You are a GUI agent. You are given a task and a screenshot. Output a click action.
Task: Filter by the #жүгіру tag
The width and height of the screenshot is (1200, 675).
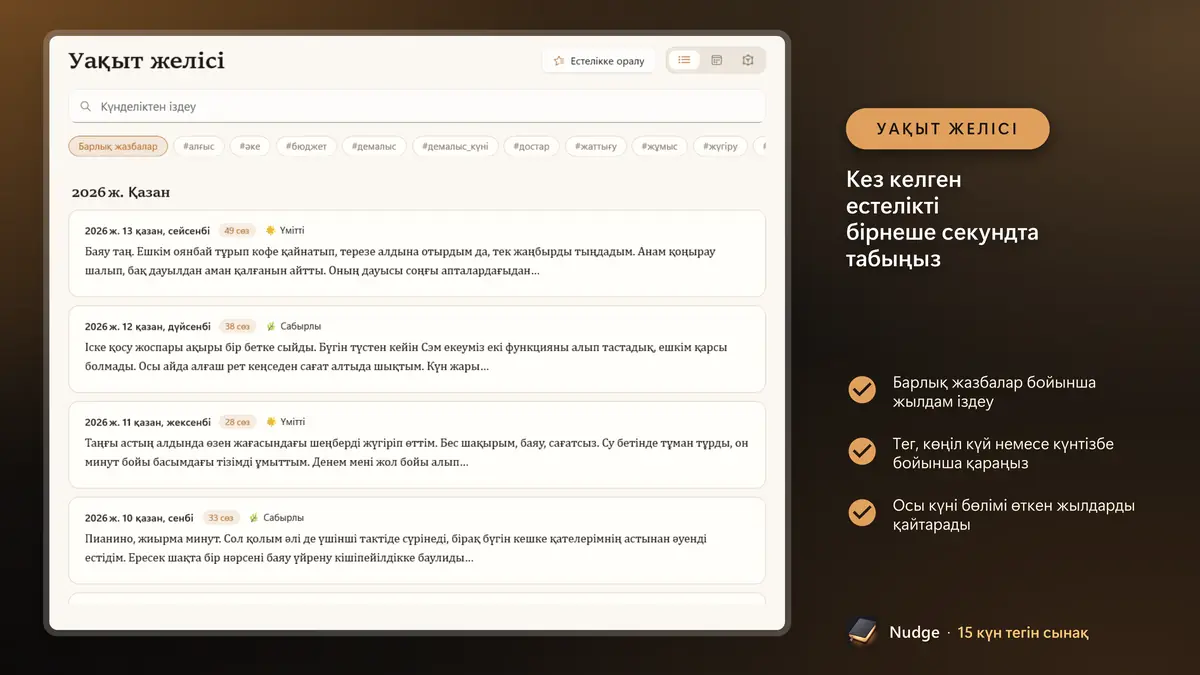pos(720,146)
